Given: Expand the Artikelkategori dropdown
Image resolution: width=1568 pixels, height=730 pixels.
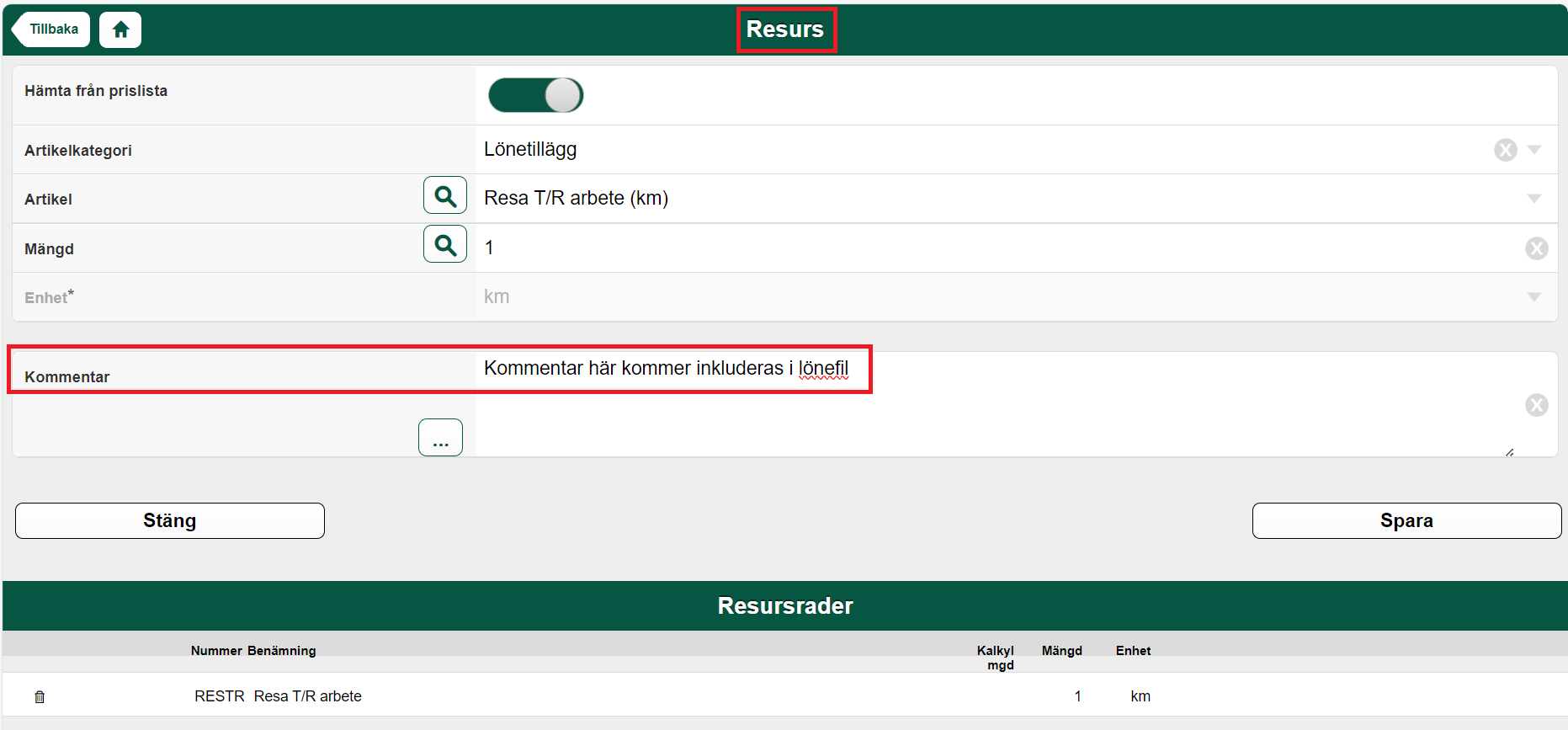Looking at the screenshot, I should (x=1534, y=150).
